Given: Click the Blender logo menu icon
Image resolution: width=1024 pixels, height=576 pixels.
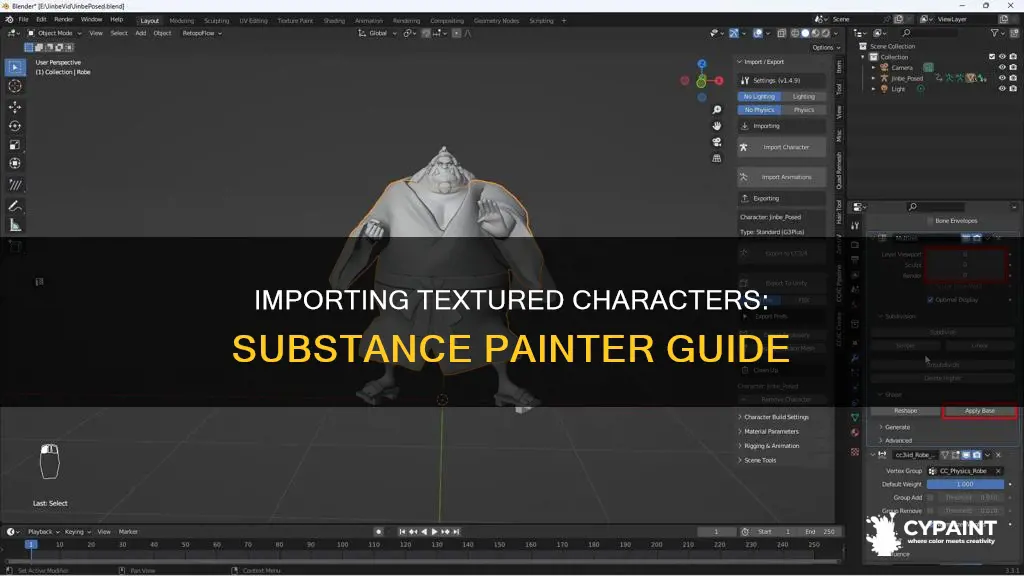Looking at the screenshot, I should [9, 20].
